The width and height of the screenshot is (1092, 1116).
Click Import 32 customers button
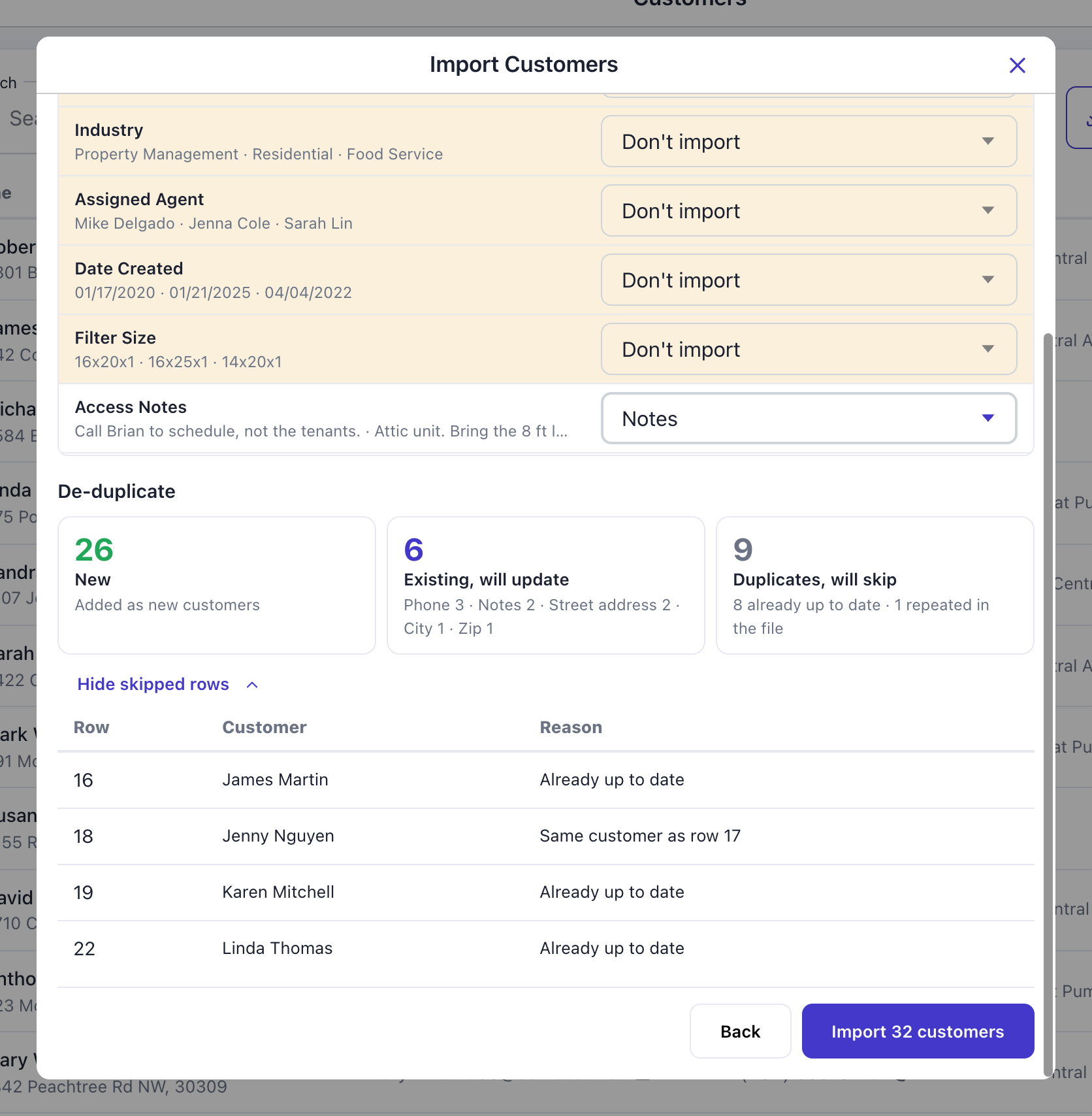click(918, 1031)
